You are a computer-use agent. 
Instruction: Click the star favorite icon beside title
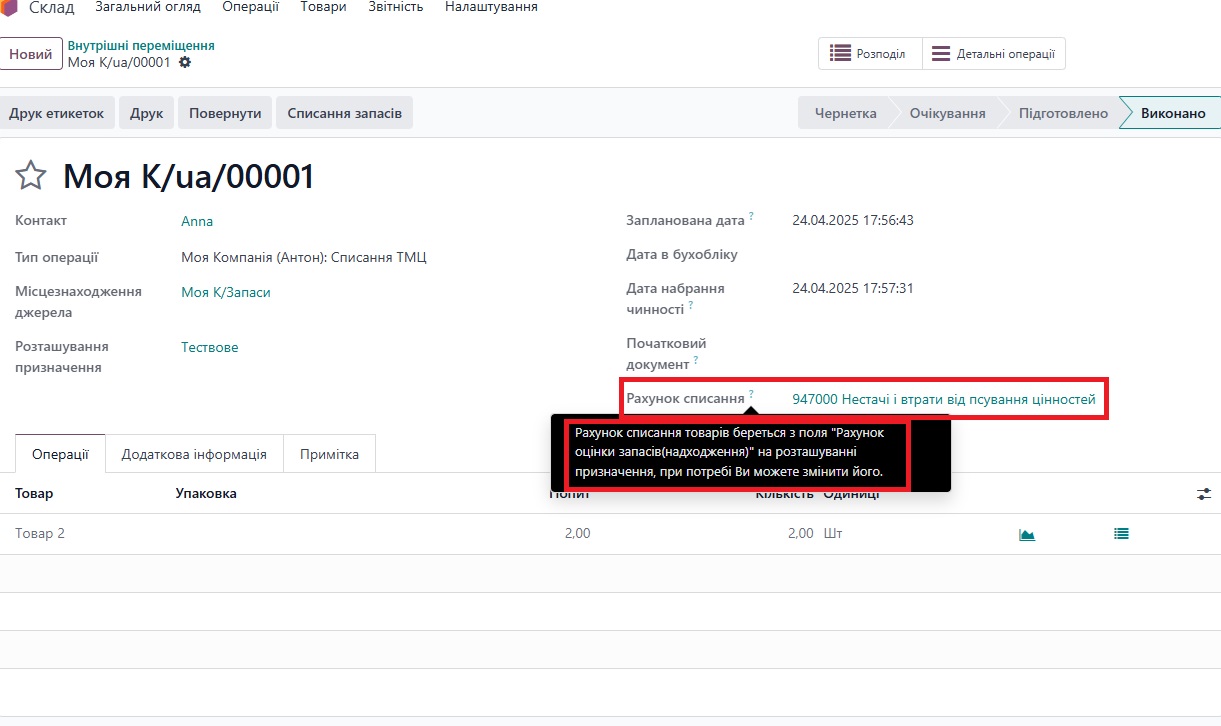point(31,176)
